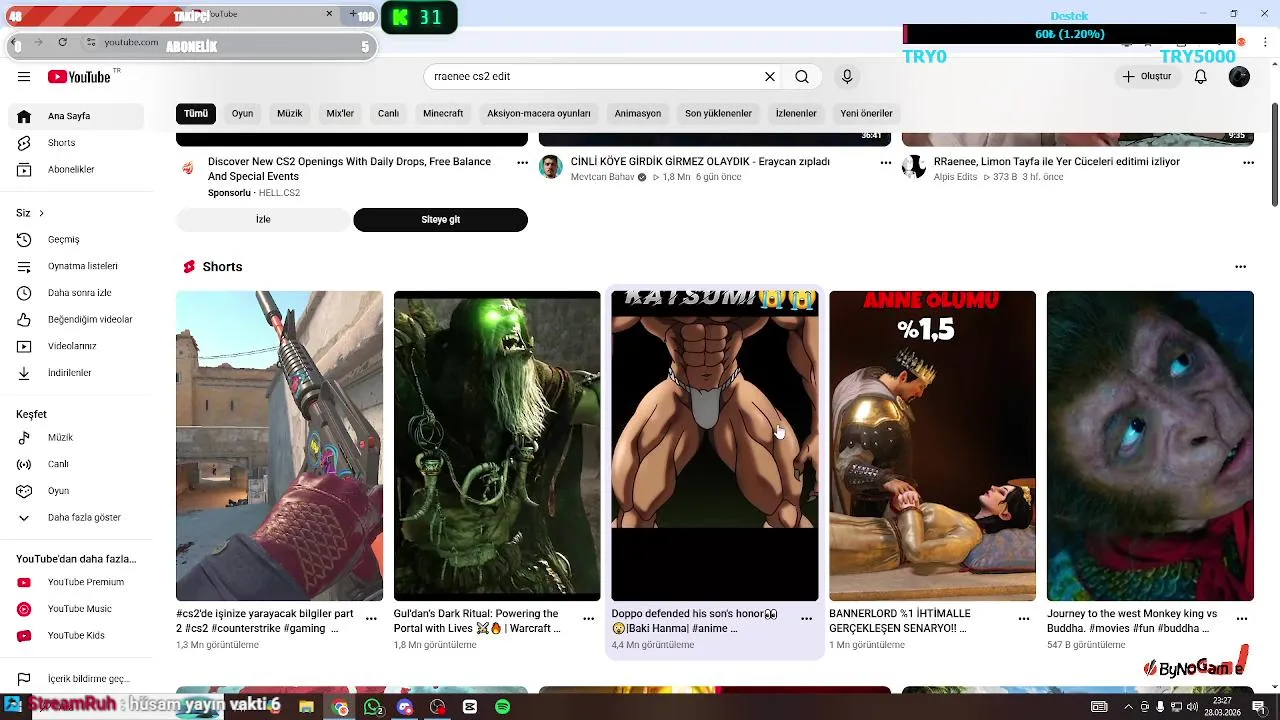Image resolution: width=1280 pixels, height=720 pixels.
Task: Select Aksiyon-macera oyunları chip
Action: click(539, 114)
